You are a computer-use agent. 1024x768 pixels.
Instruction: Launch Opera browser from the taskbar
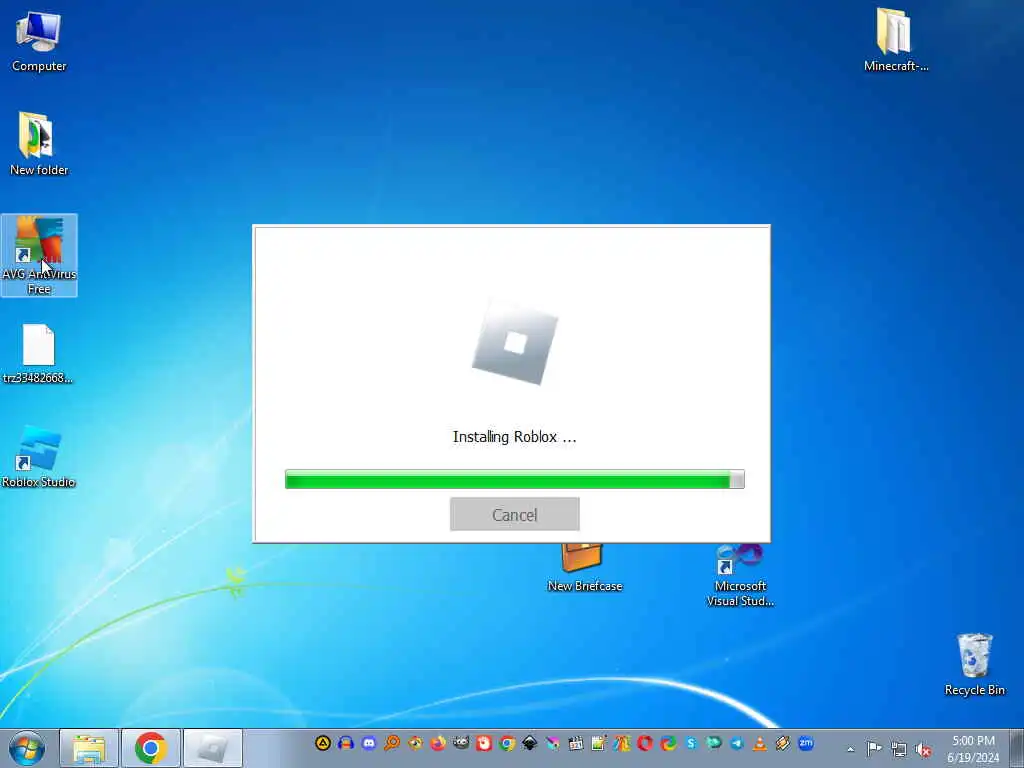[x=645, y=743]
